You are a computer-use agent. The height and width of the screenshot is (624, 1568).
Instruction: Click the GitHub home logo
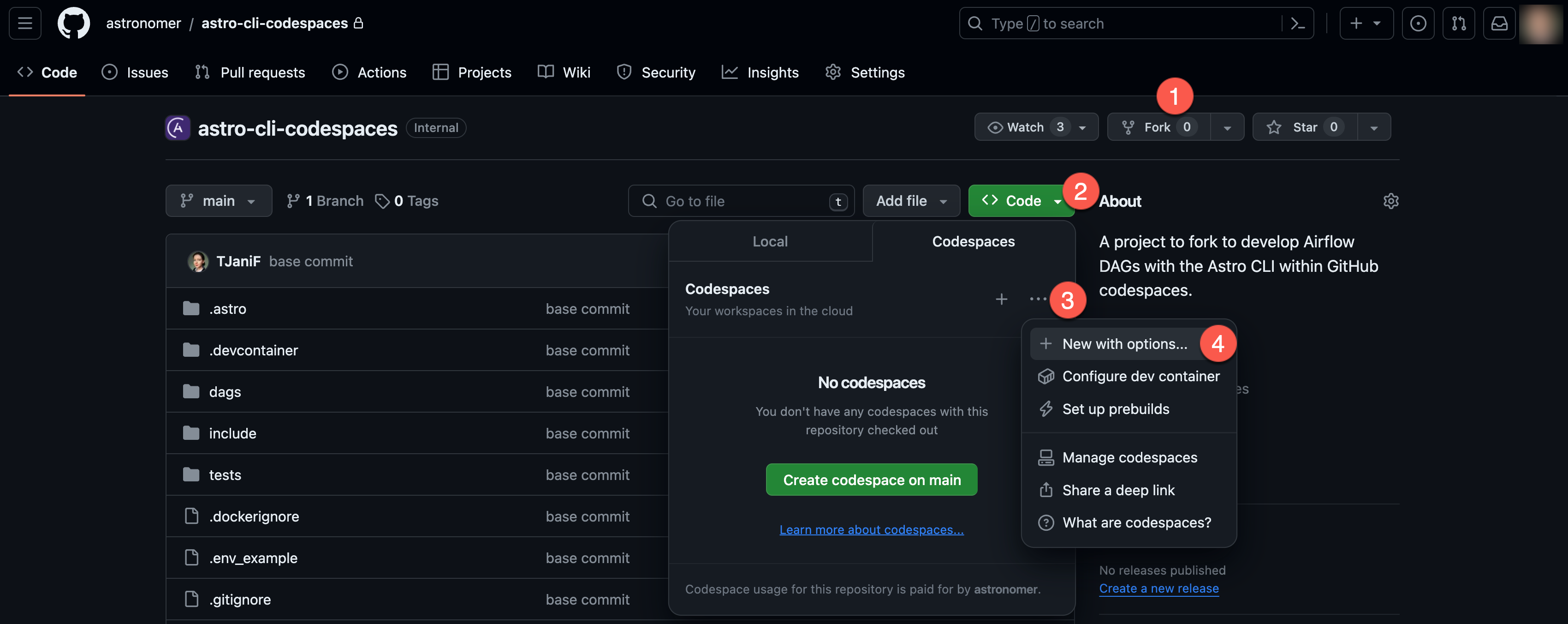click(74, 23)
